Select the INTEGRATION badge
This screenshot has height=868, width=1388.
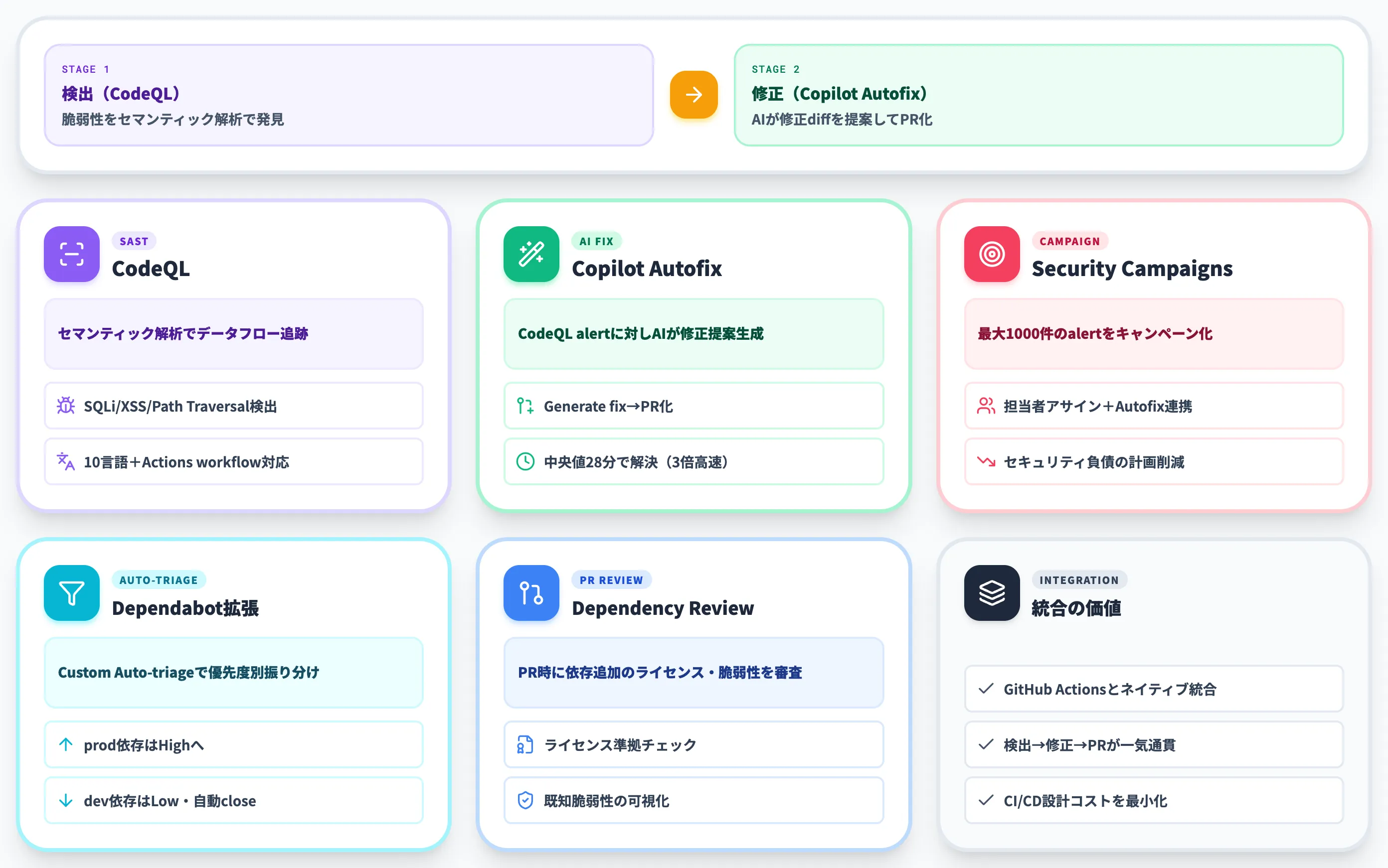pyautogui.click(x=1079, y=580)
